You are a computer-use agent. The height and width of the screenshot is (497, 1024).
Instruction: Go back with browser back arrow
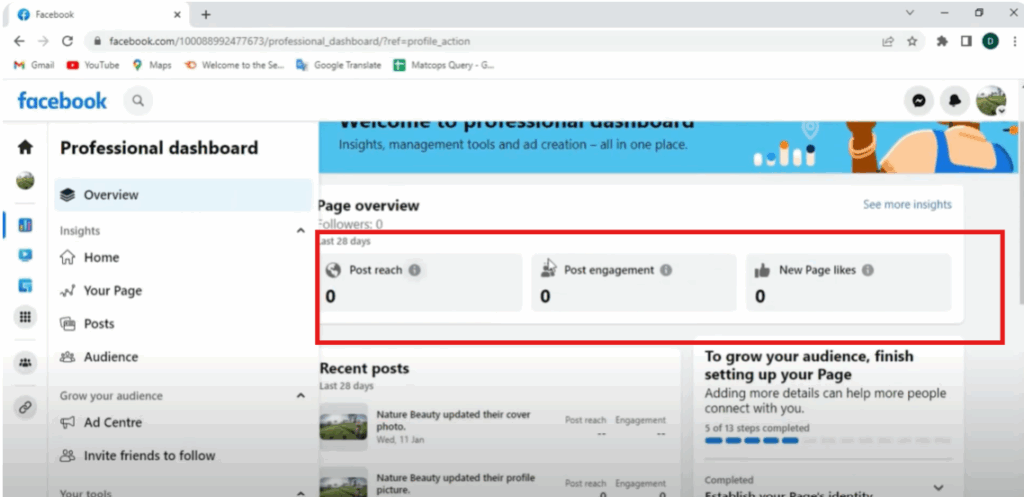[19, 41]
